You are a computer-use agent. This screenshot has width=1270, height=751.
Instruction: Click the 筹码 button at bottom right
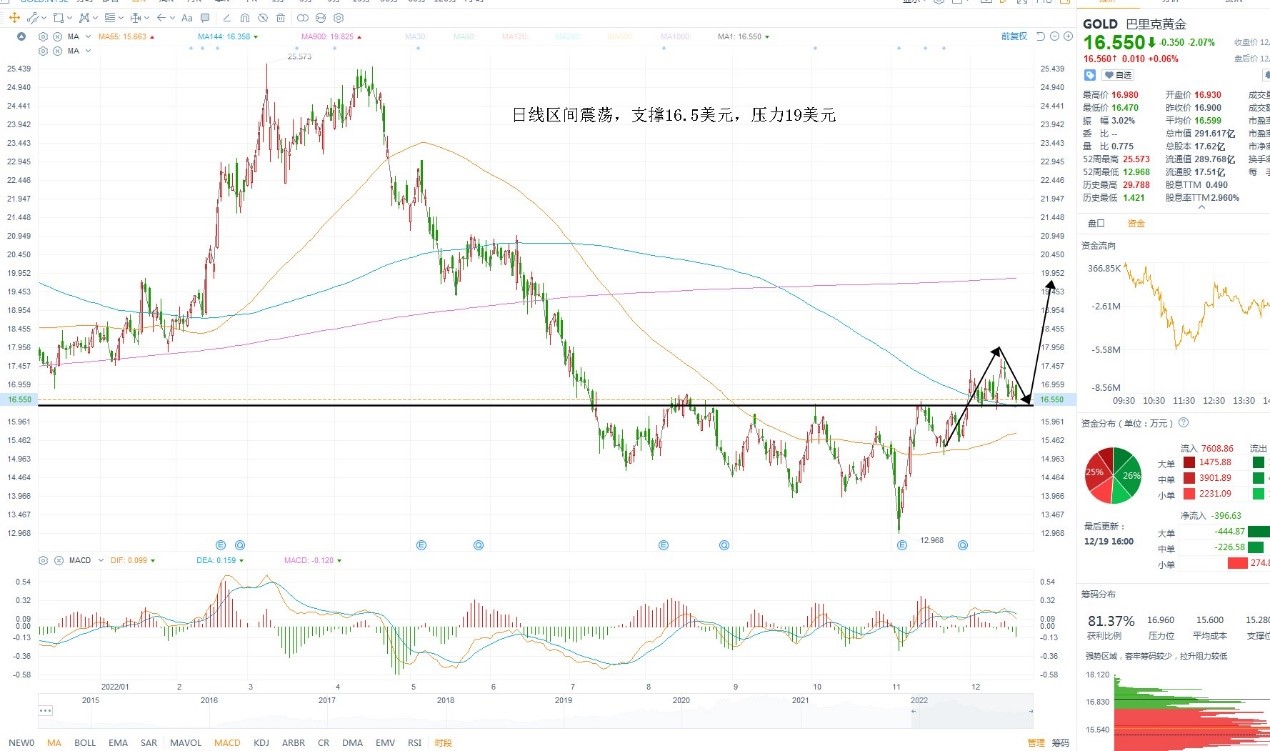coord(1060,743)
